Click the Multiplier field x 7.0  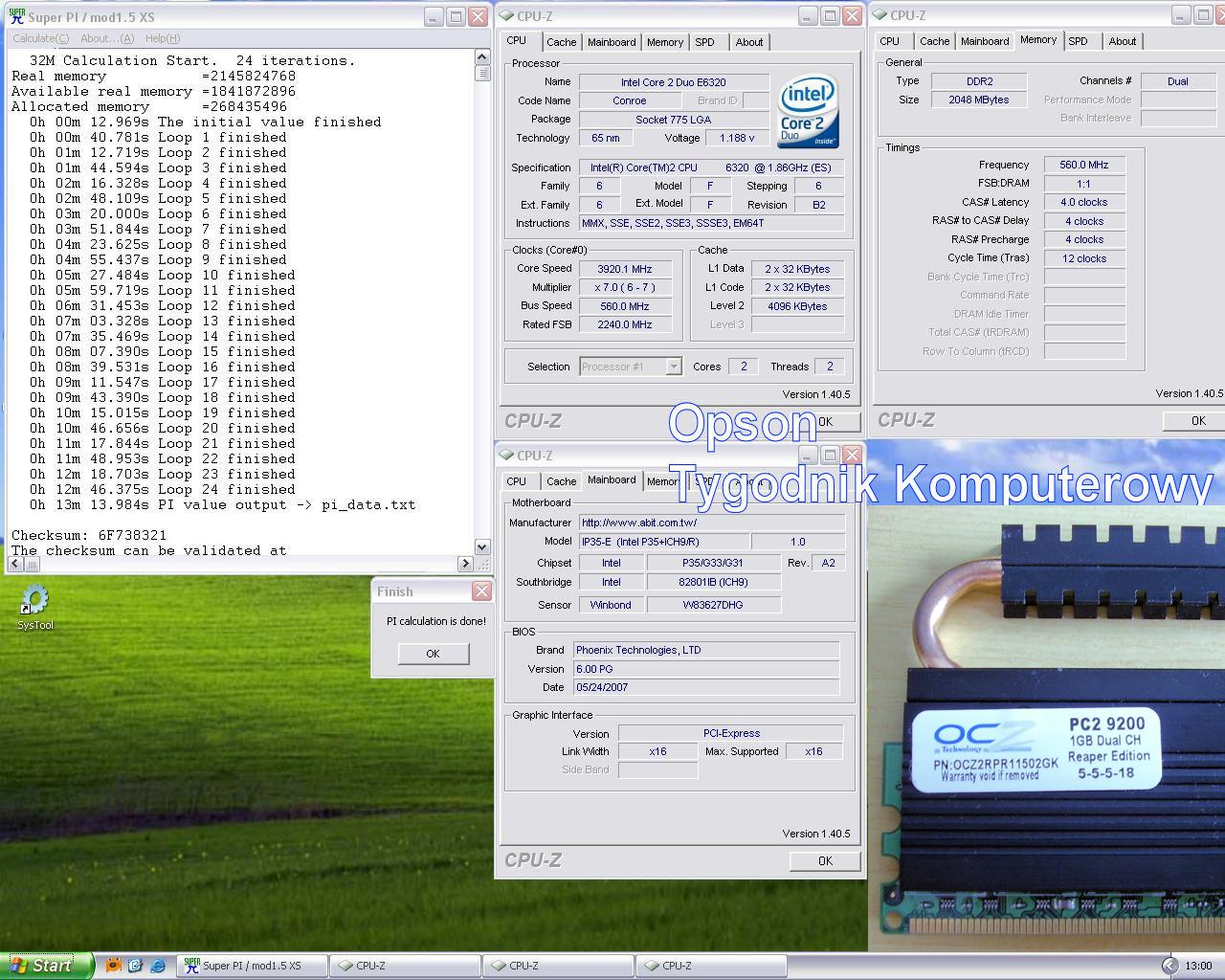625,287
